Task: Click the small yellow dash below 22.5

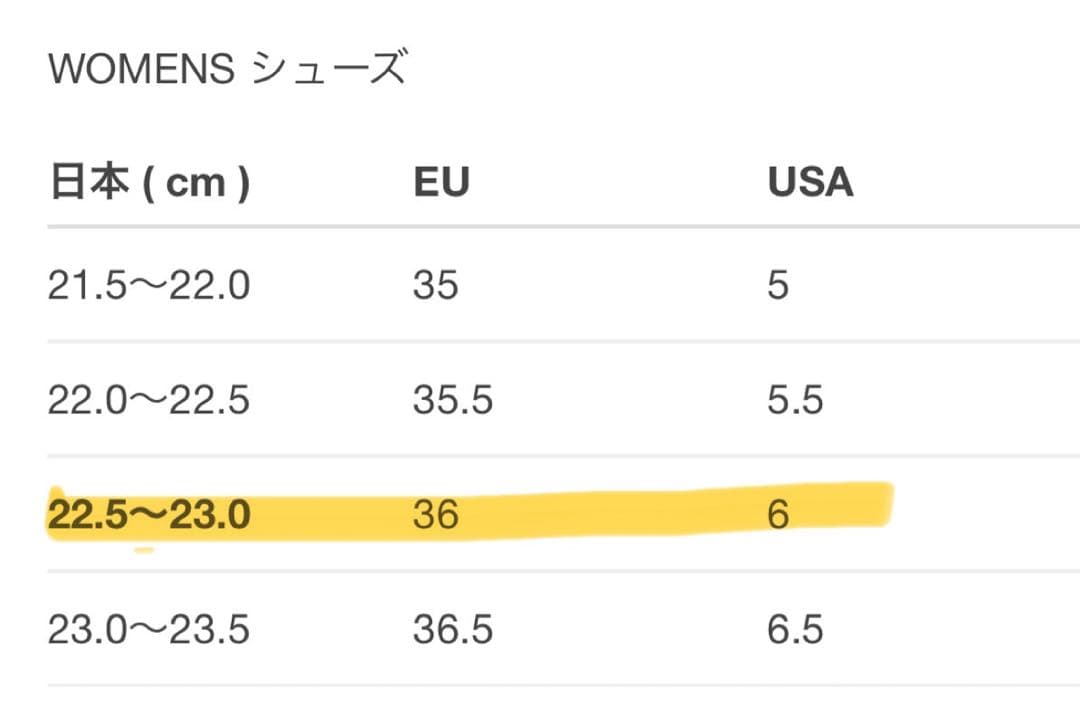Action: pos(144,549)
